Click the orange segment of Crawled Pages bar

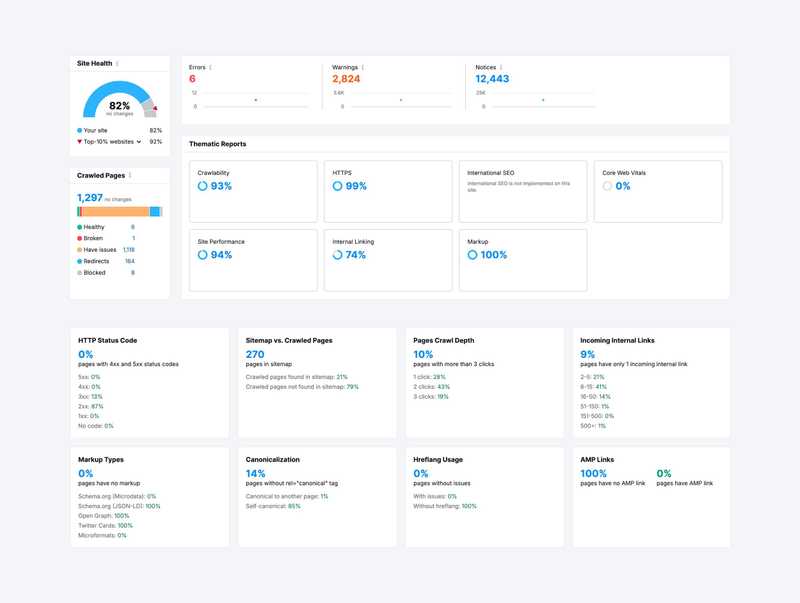(115, 212)
